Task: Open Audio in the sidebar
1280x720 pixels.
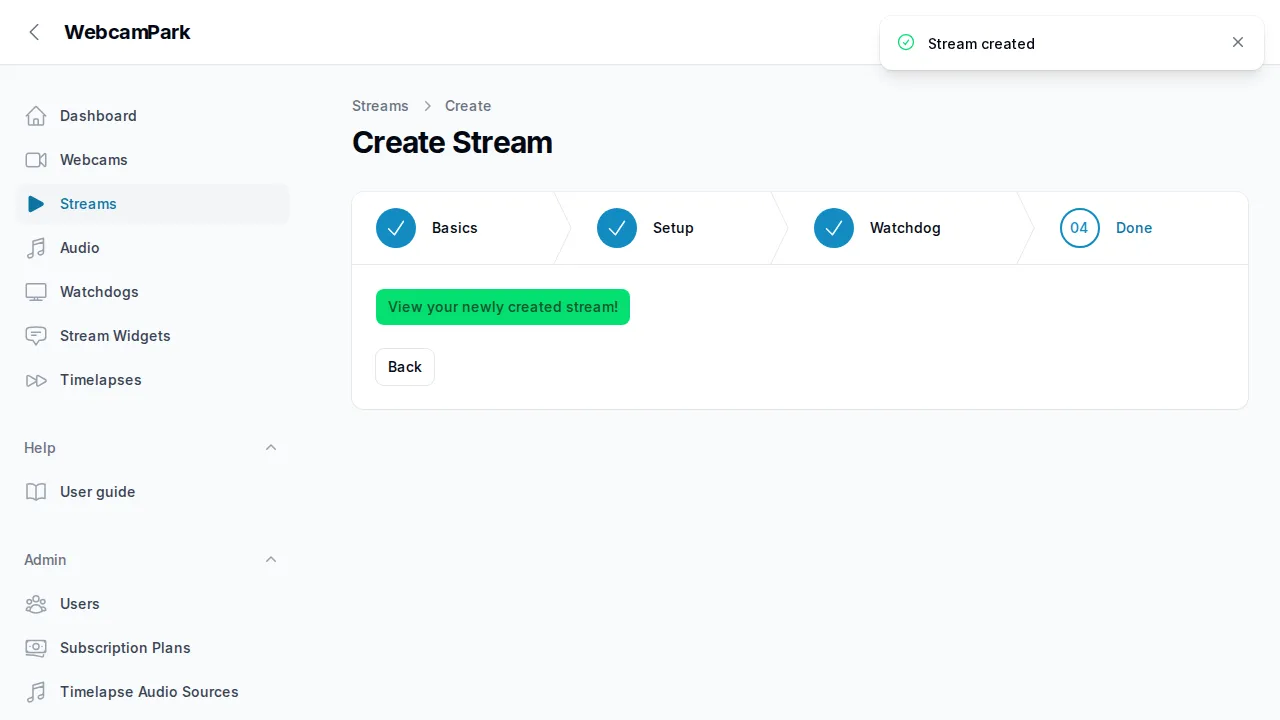Action: click(153, 248)
